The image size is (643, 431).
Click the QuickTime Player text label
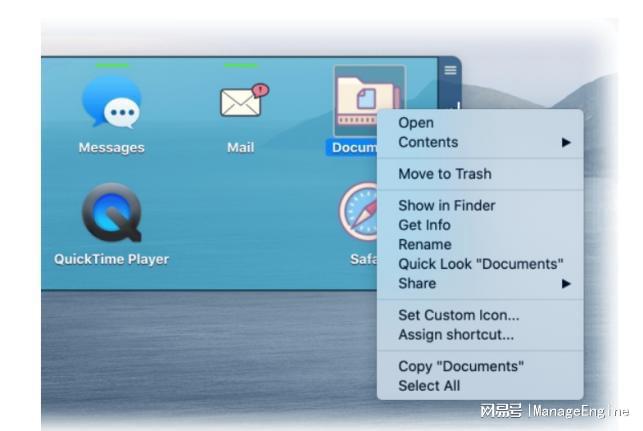click(111, 260)
